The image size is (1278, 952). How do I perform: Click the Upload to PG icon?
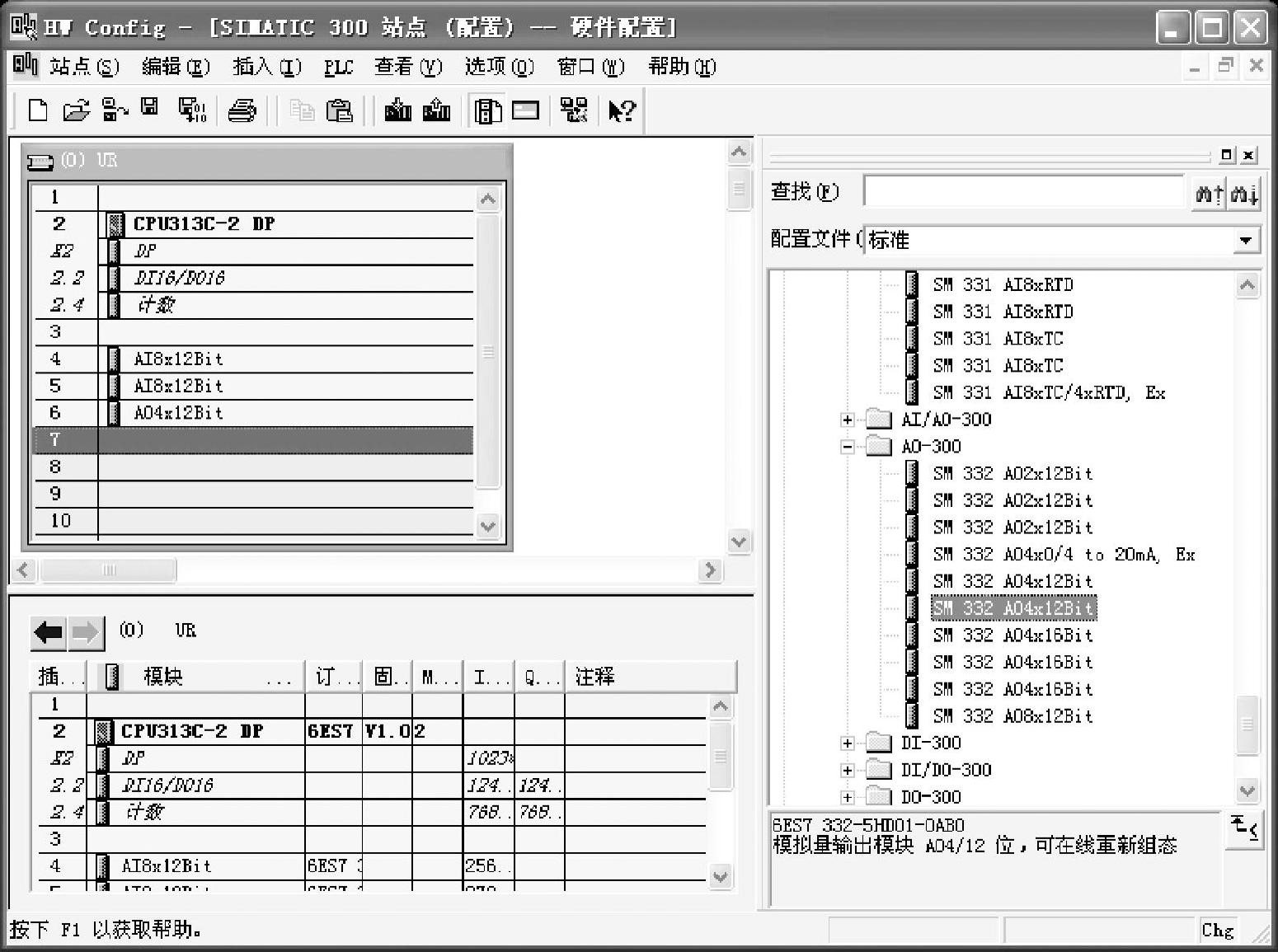(x=436, y=110)
